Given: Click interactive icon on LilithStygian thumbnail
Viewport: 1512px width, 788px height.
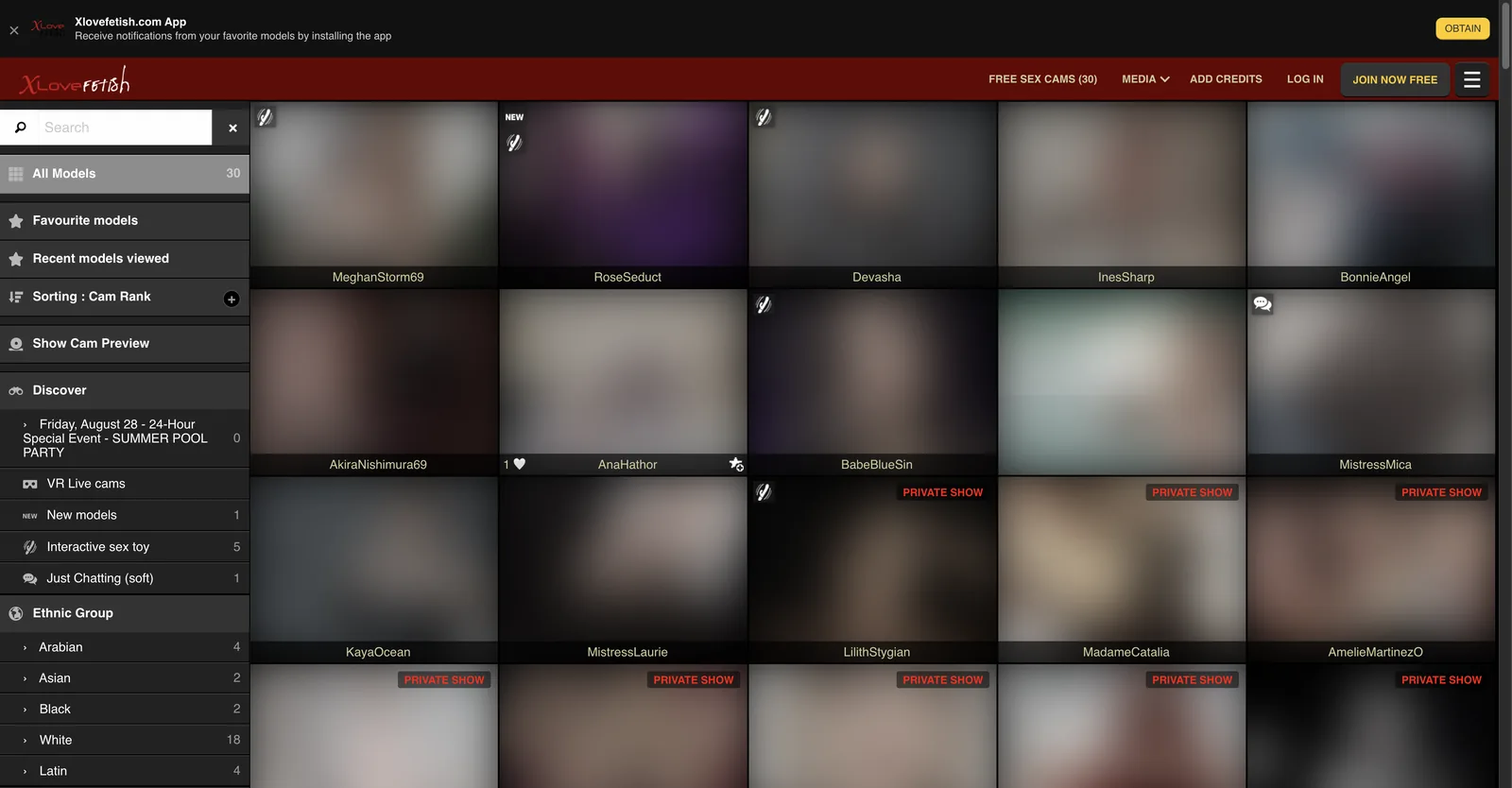Looking at the screenshot, I should coord(764,492).
